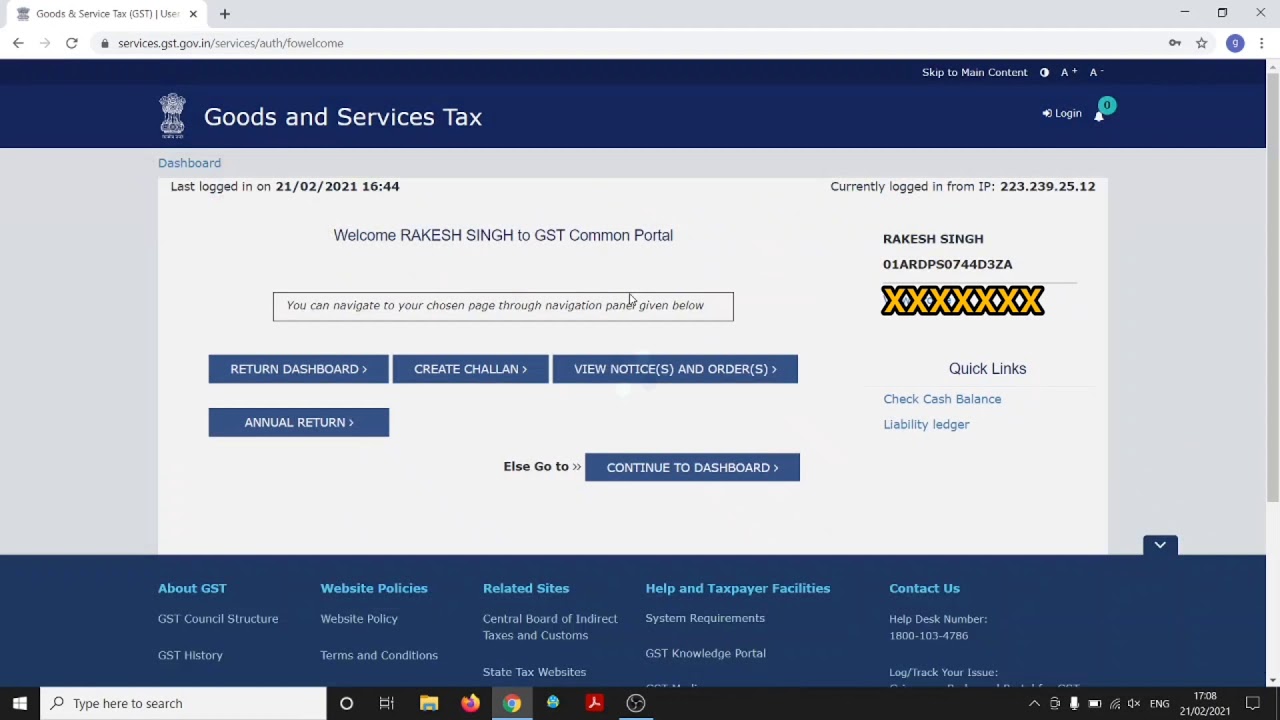Decrease font size with A- control
The image size is (1280, 720).
click(x=1094, y=72)
